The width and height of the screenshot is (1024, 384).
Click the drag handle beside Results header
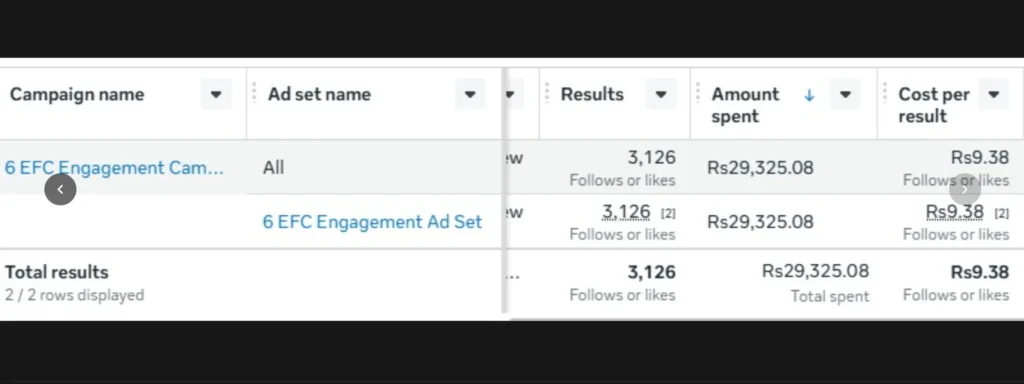pyautogui.click(x=547, y=93)
